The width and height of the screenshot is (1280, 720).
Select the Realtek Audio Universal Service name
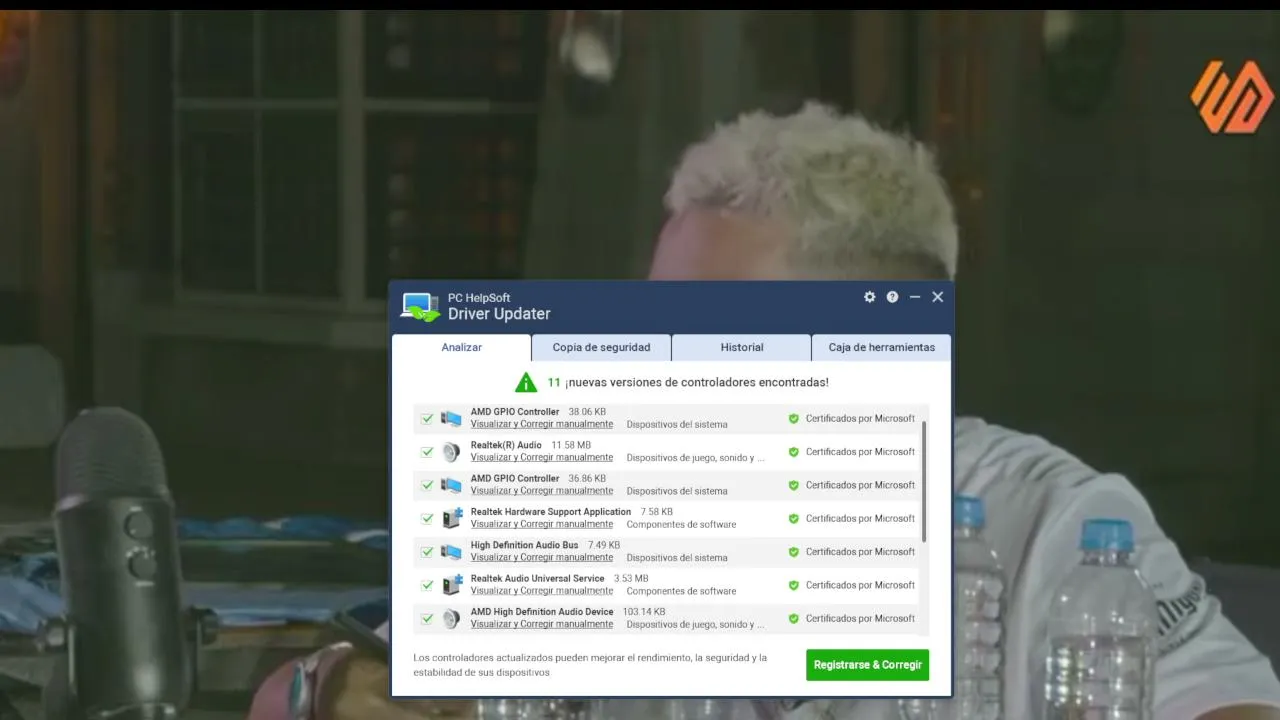coord(538,578)
